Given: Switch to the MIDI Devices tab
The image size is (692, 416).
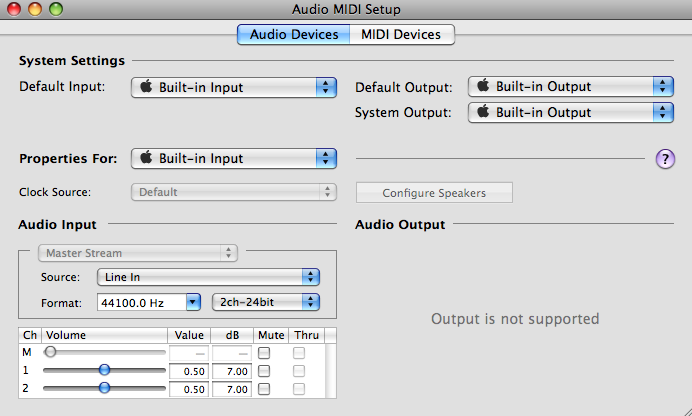Looking at the screenshot, I should click(x=402, y=34).
